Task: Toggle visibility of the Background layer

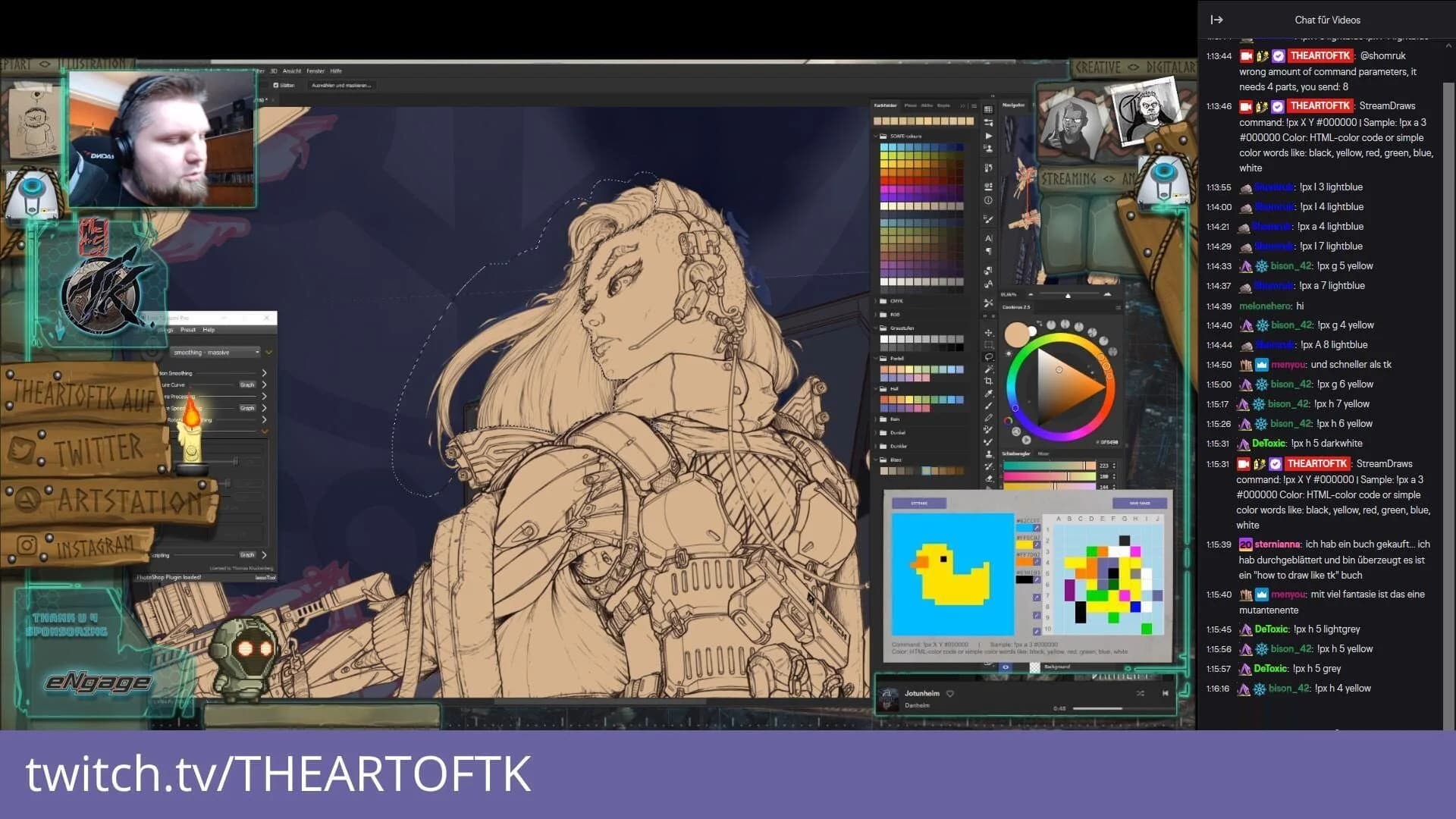Action: coord(1006,667)
